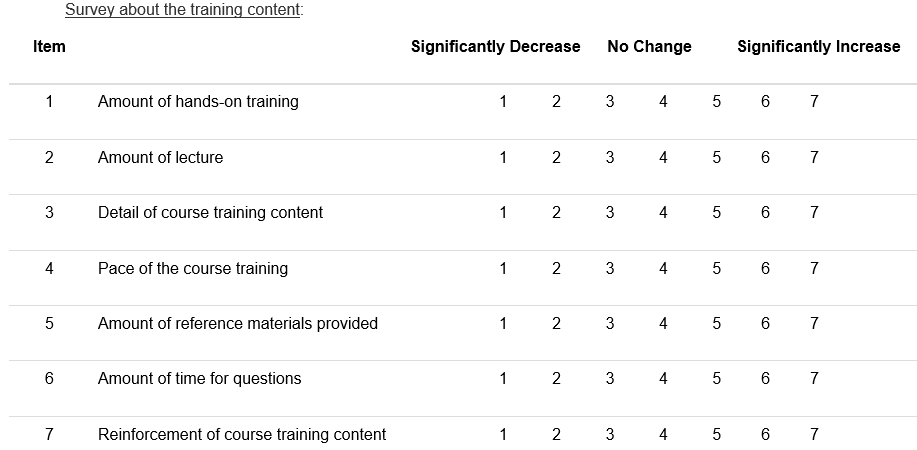Click the 'Survey about the training content' heading
917x450 pixels.
[x=183, y=11]
